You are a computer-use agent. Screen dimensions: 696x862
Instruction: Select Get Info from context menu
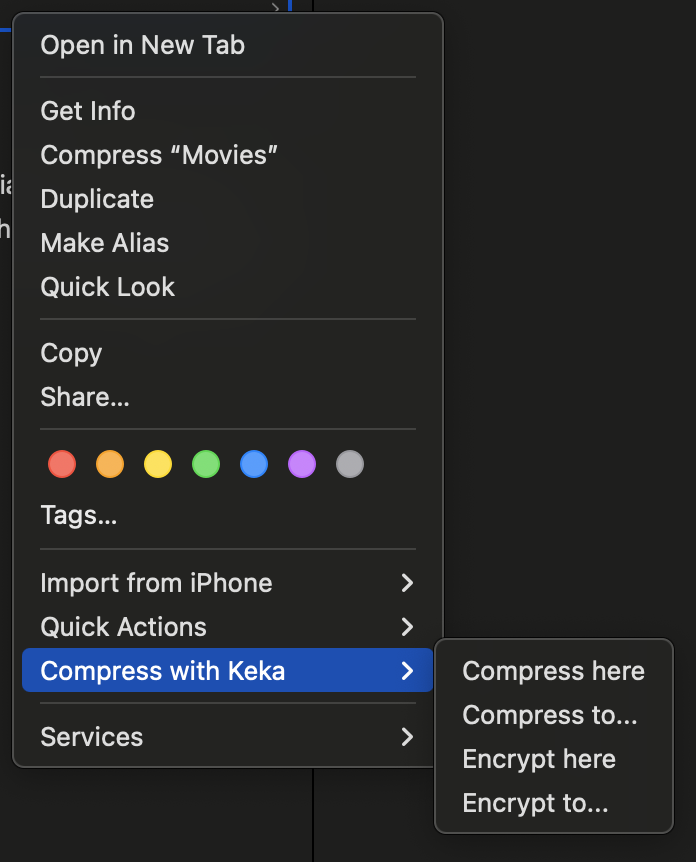[88, 111]
